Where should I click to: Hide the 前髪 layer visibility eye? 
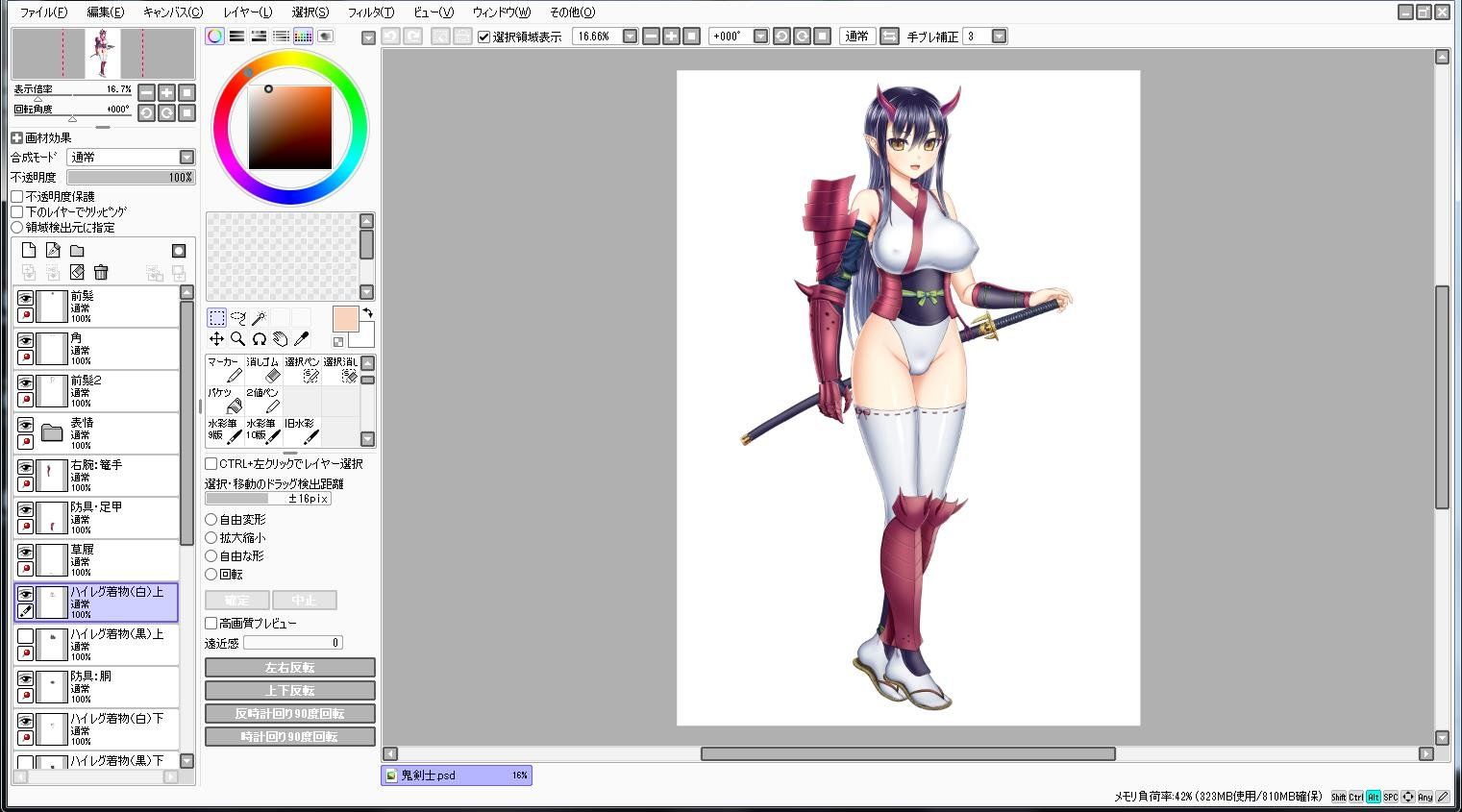(x=25, y=298)
